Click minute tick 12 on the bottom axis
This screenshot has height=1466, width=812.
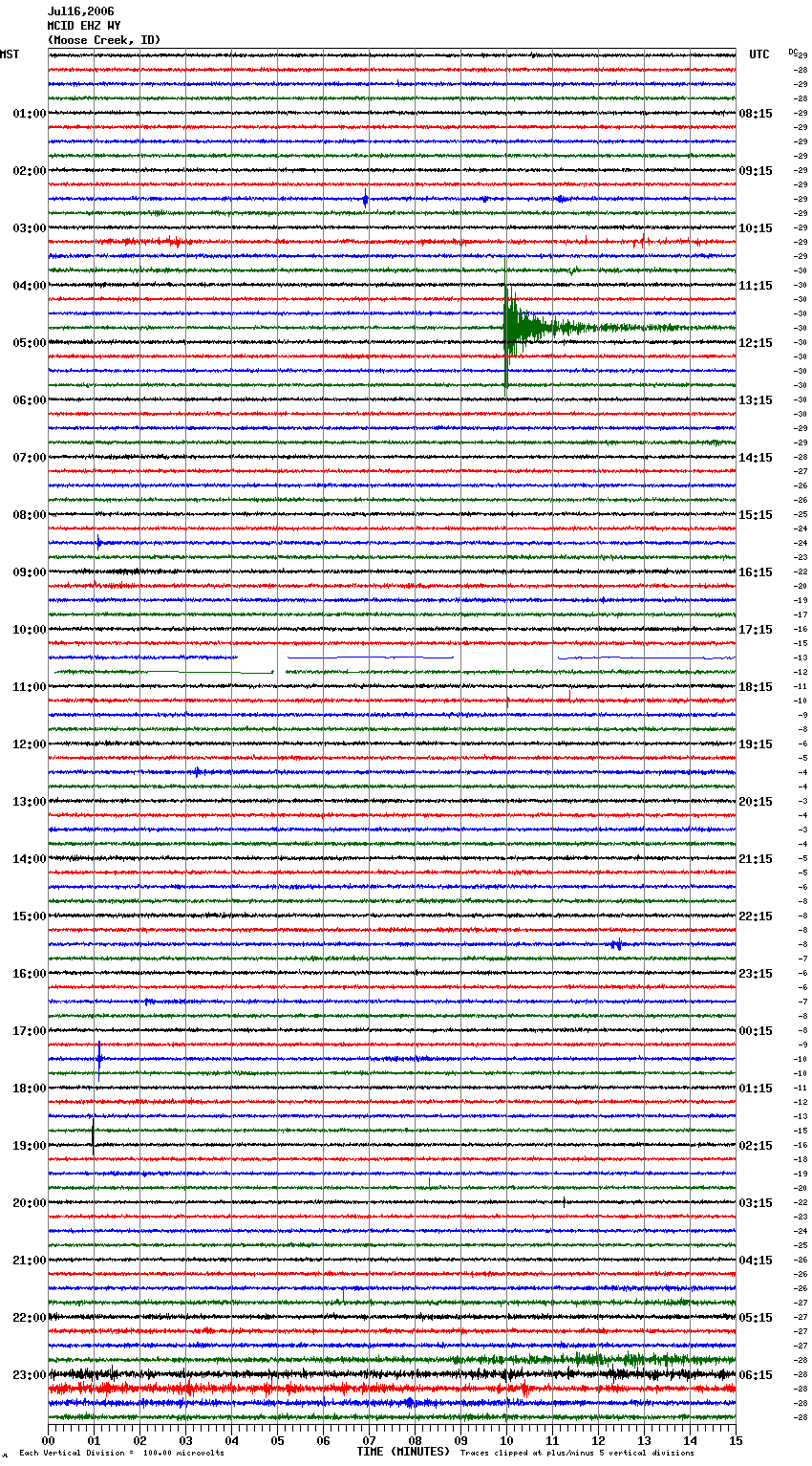point(599,1440)
